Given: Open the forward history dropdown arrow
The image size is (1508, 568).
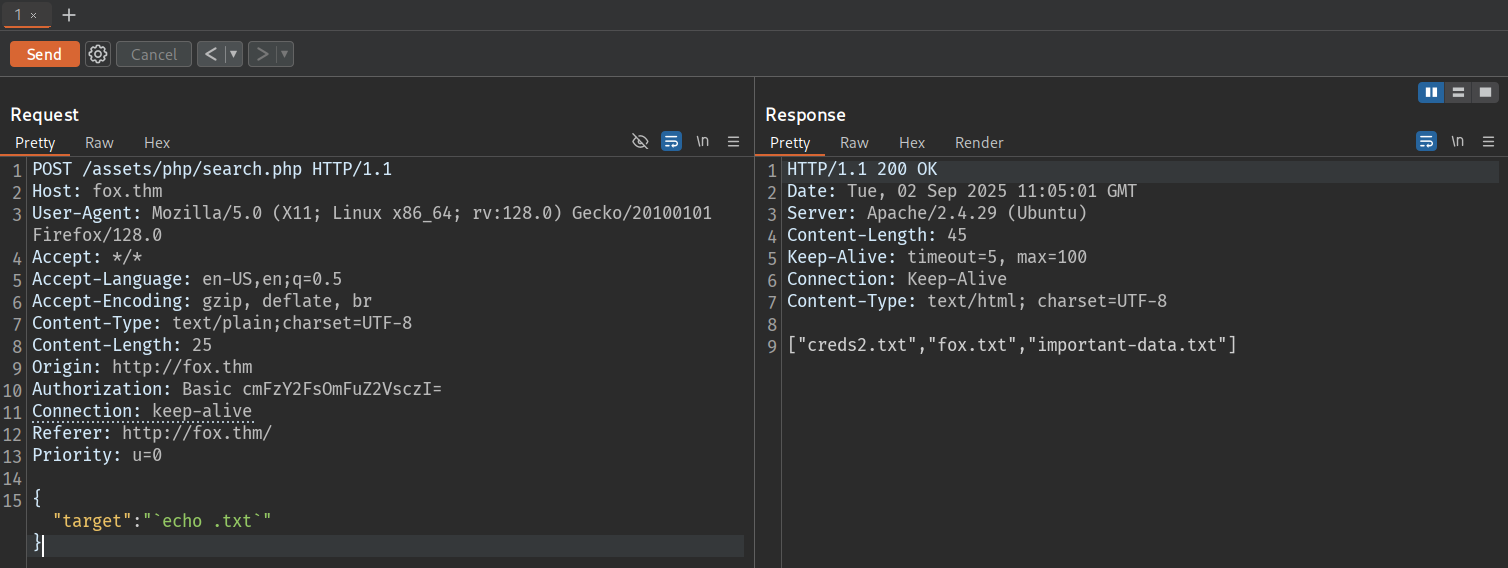Looking at the screenshot, I should (x=285, y=54).
